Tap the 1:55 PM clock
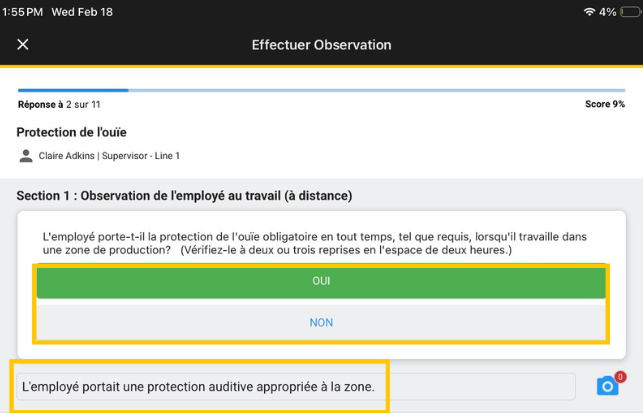 24,11
